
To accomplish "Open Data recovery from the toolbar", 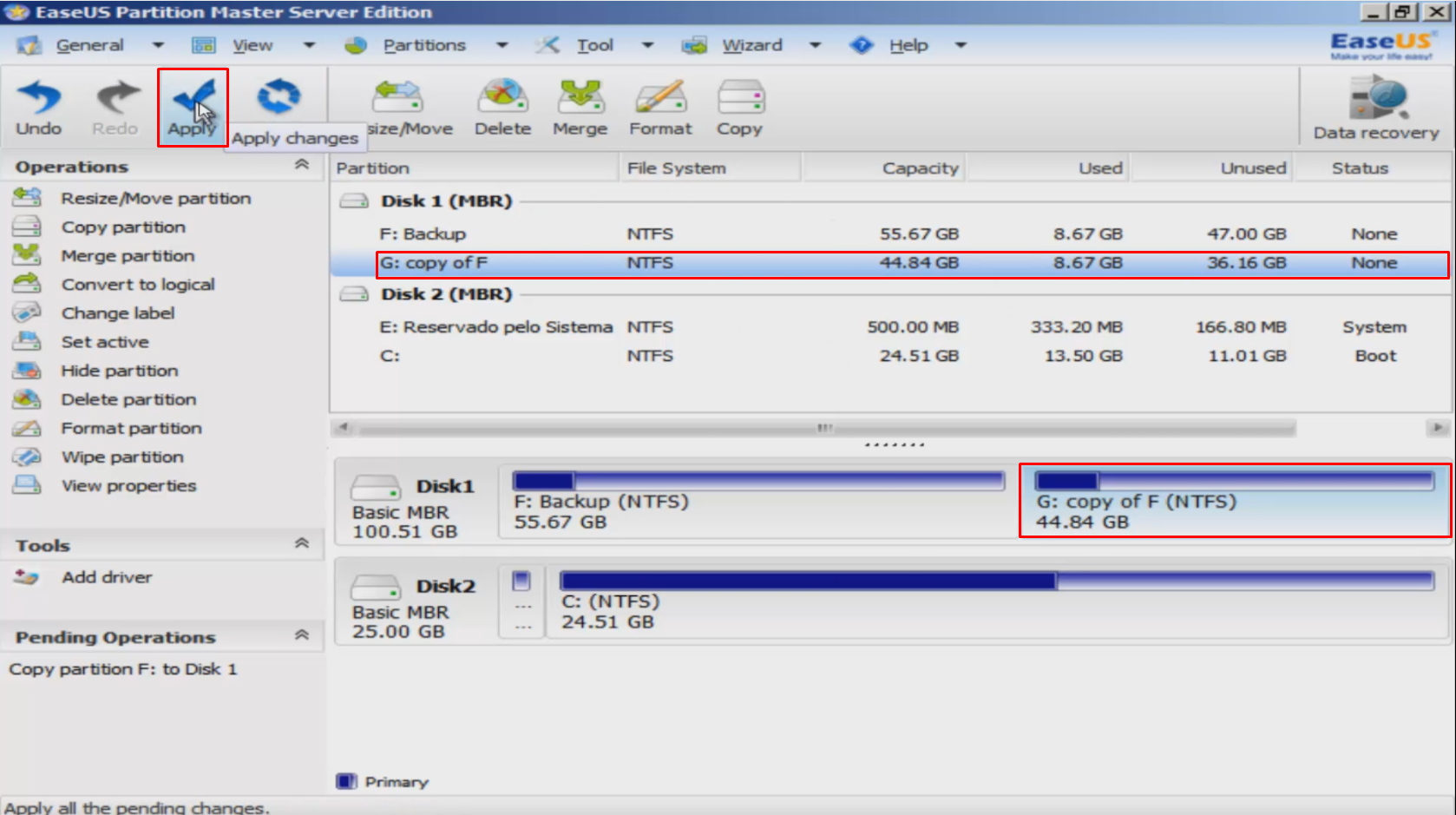I will [x=1376, y=108].
